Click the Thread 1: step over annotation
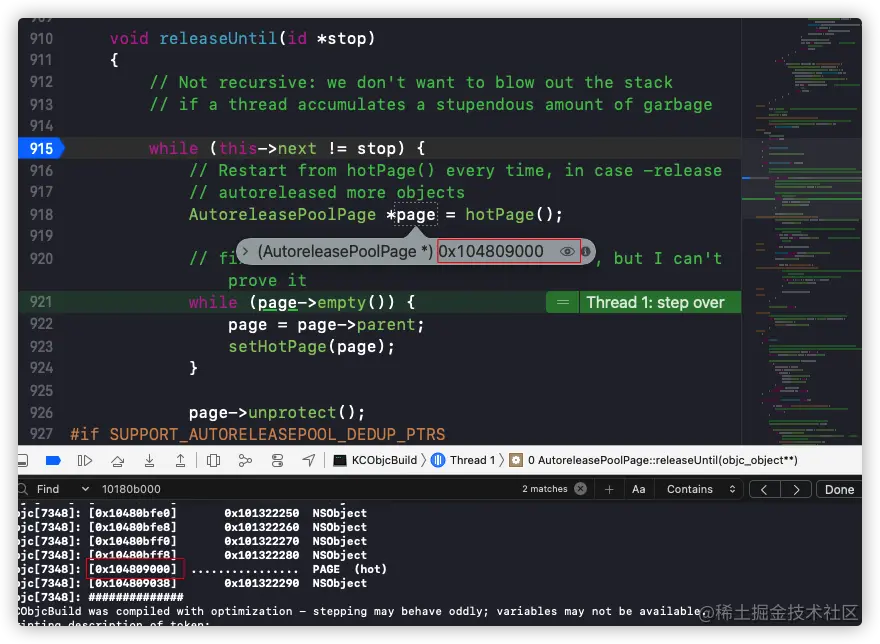880x644 pixels. (x=656, y=303)
